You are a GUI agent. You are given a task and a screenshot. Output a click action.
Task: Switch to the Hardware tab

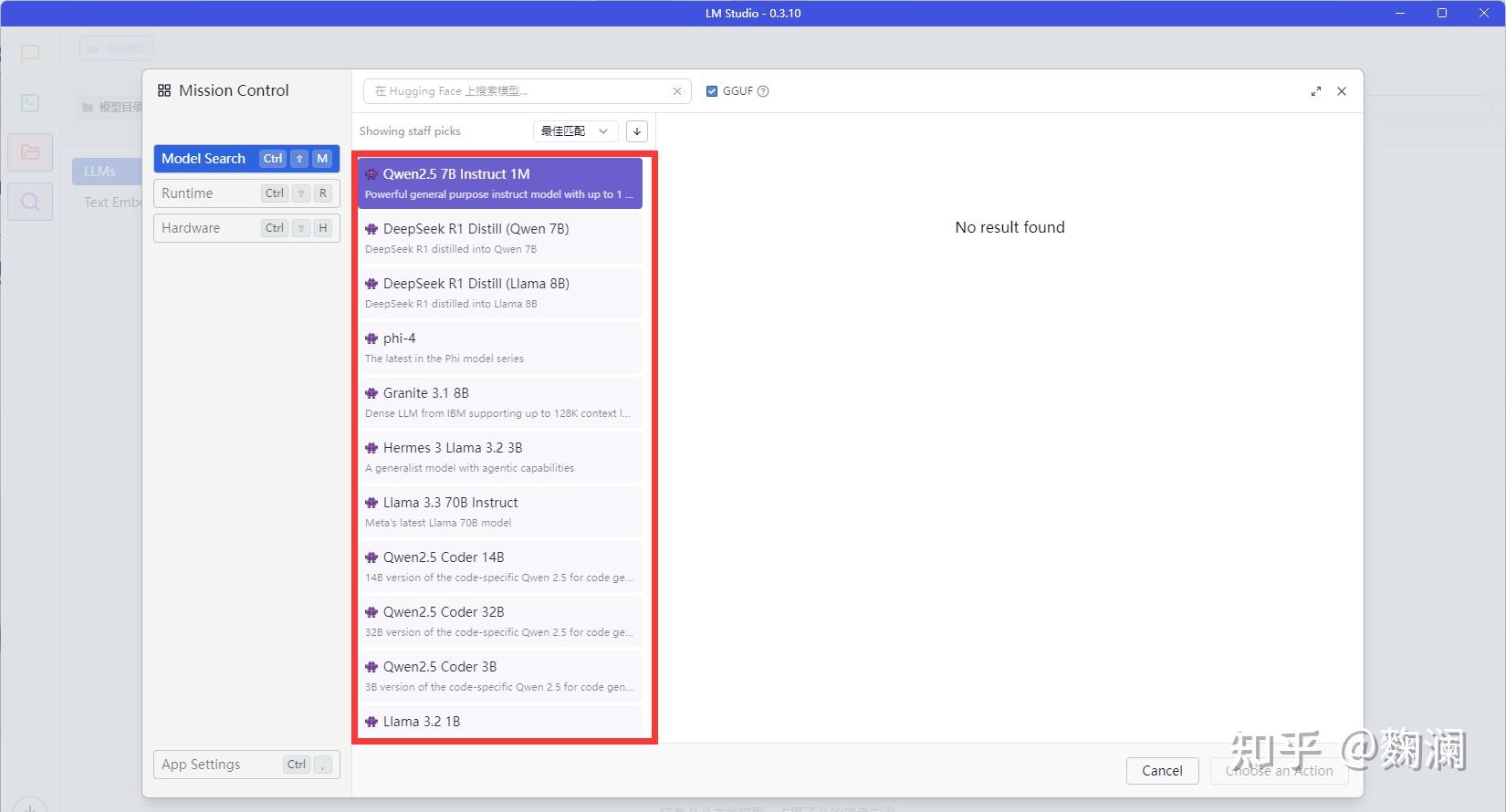(x=246, y=228)
